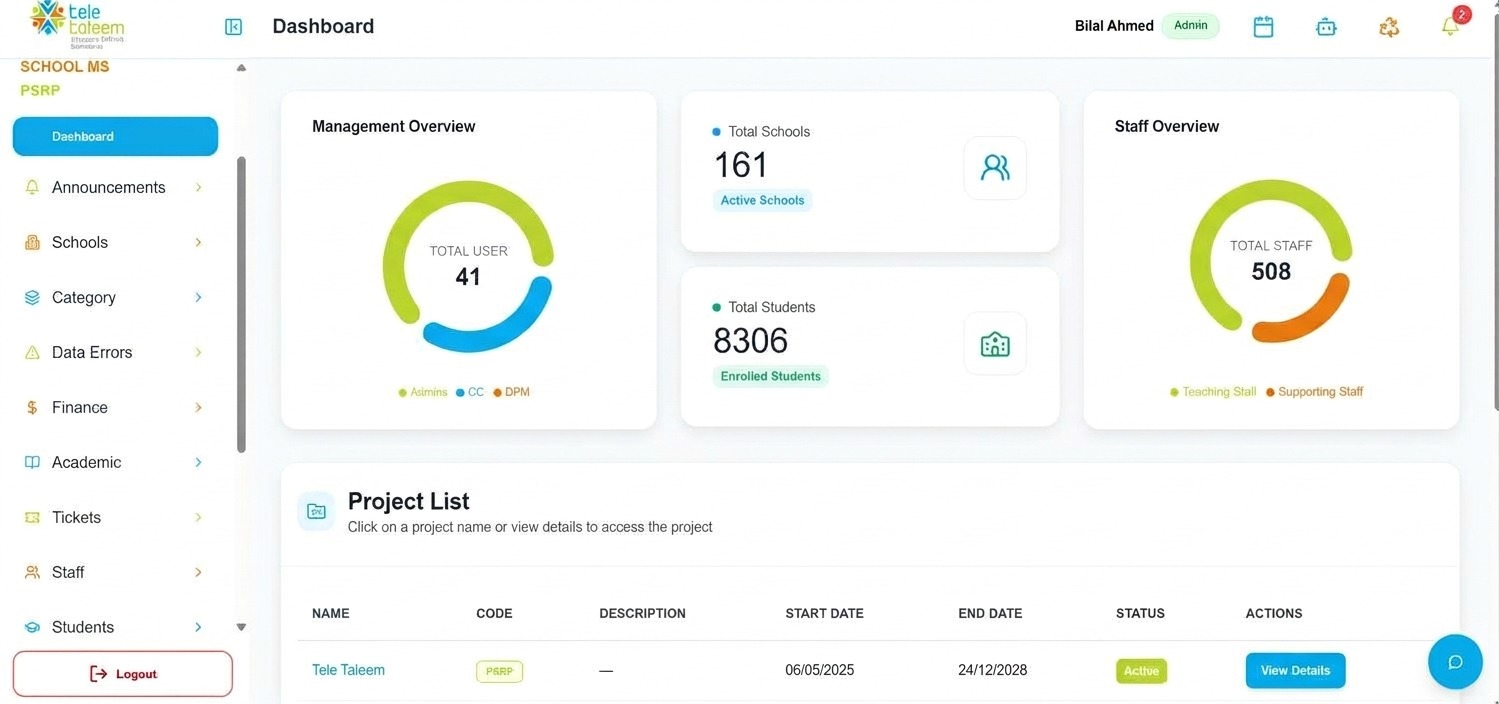Click the Students graduation cap icon
This screenshot has height=704, width=1499.
32,627
